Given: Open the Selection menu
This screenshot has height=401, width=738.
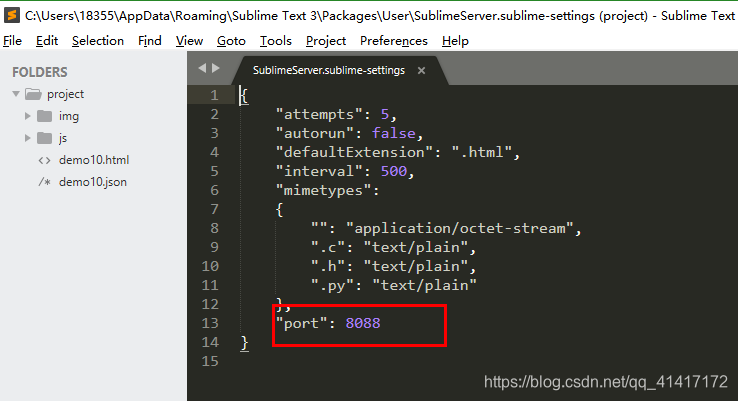Looking at the screenshot, I should (x=97, y=41).
